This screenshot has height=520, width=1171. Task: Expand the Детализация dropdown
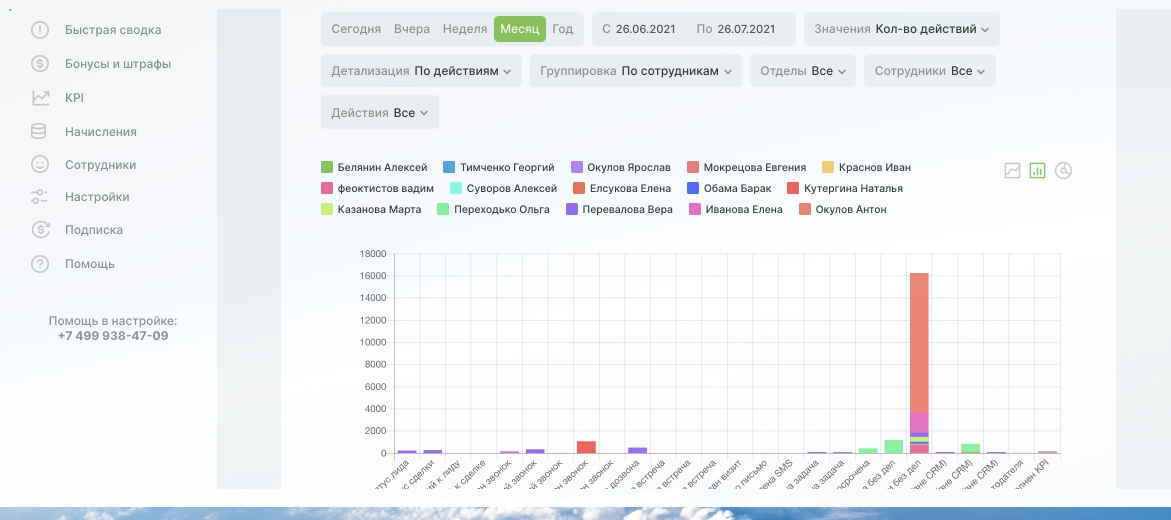[x=421, y=71]
